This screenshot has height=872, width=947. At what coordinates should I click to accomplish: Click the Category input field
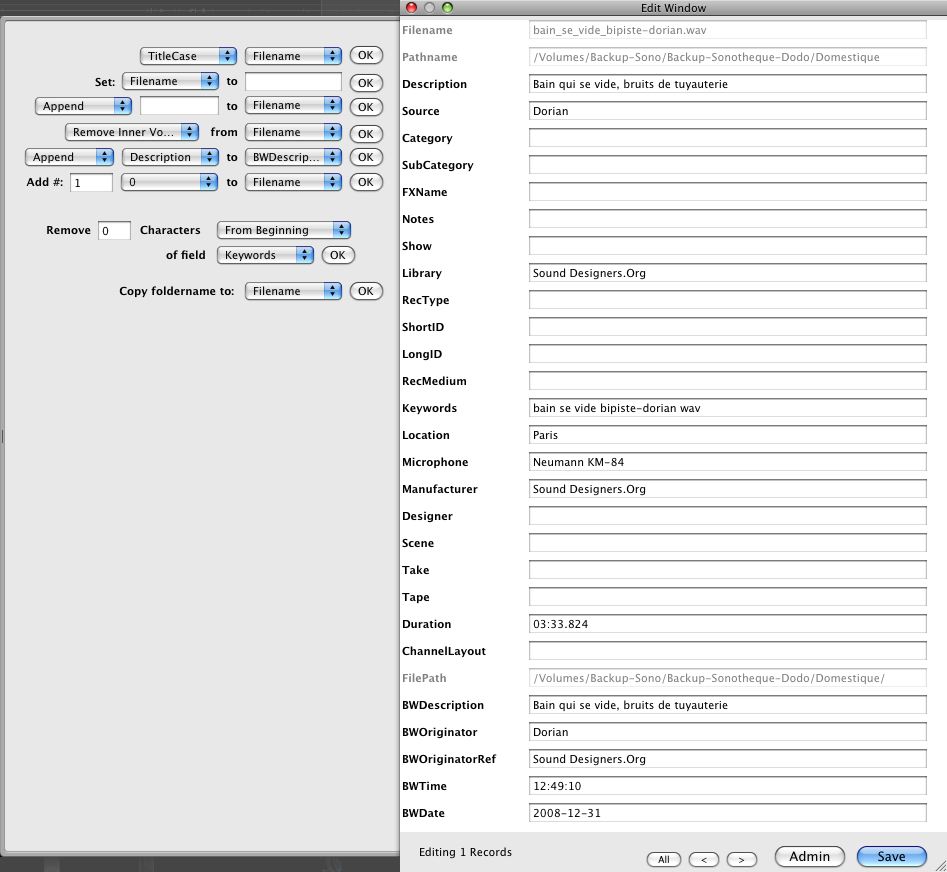pos(727,138)
